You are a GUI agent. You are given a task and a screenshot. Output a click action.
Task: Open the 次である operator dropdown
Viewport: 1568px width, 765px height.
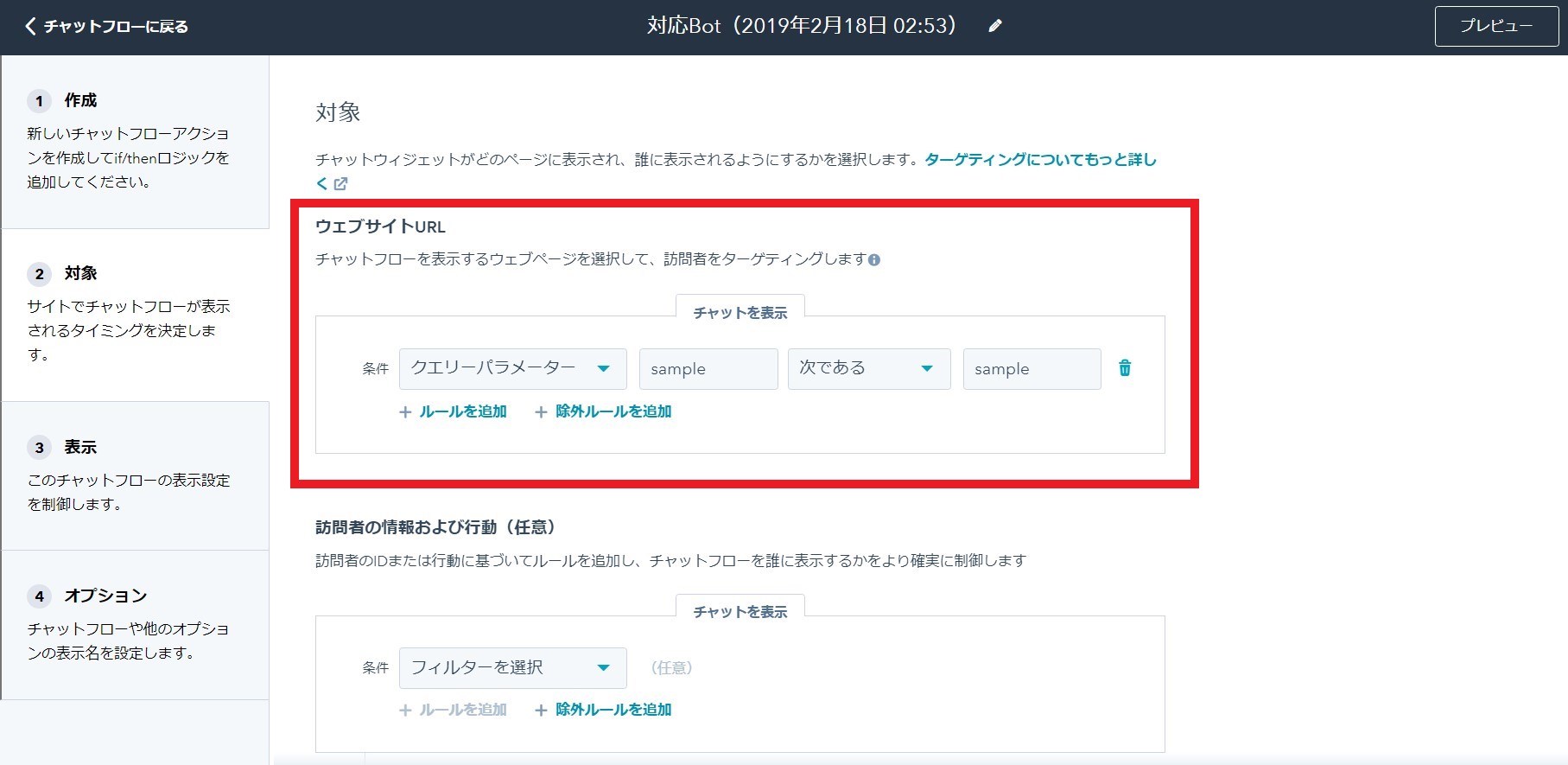coord(869,369)
